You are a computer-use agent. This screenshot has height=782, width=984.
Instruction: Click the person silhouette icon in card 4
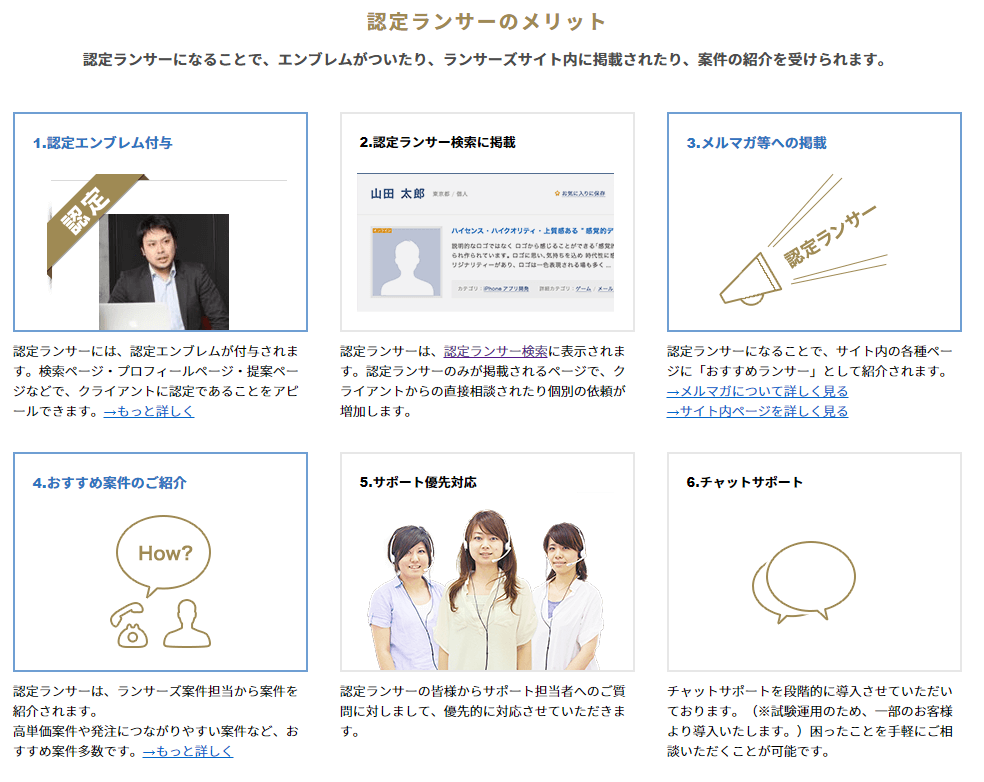click(186, 624)
